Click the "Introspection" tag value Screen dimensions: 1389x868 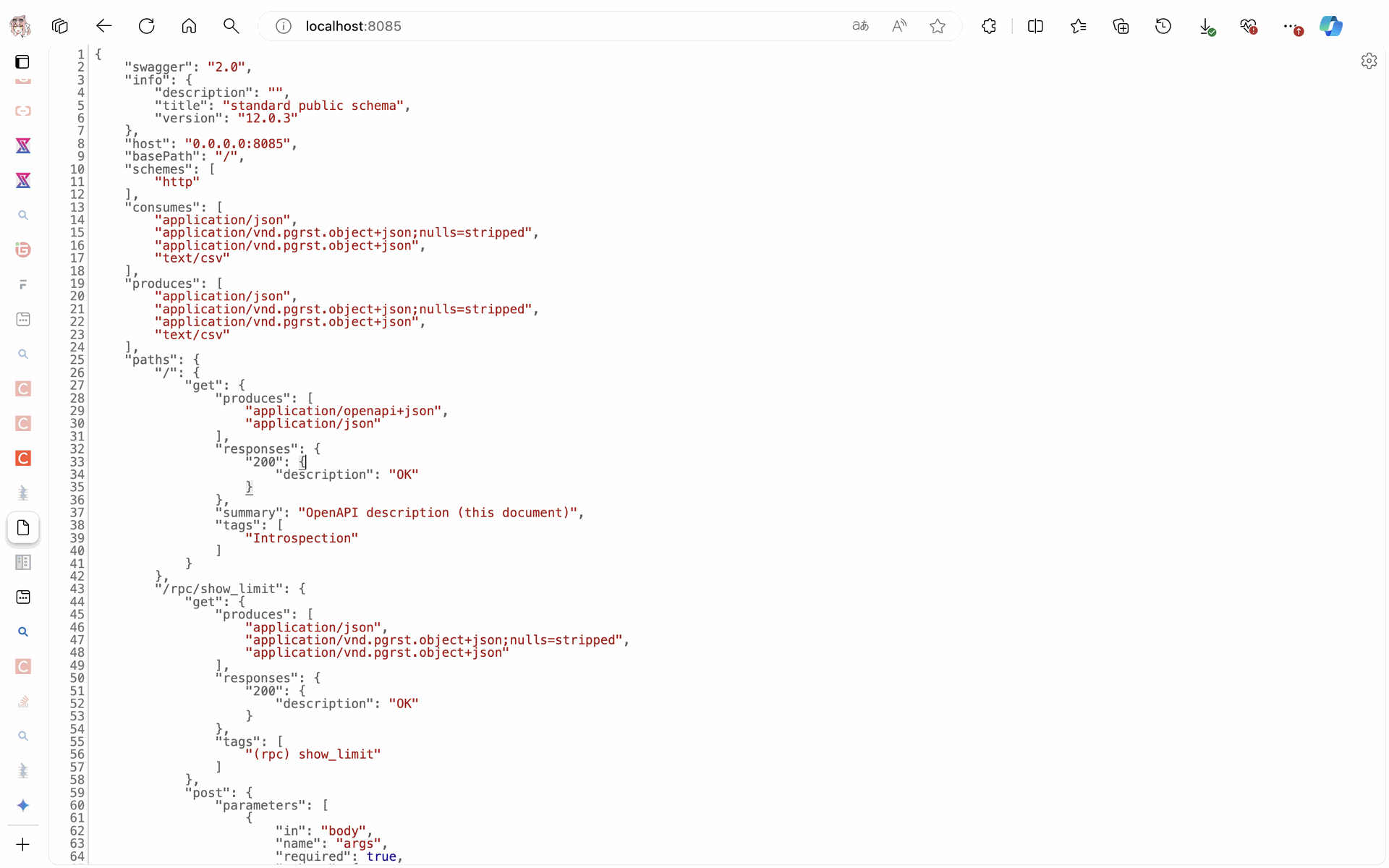click(x=302, y=538)
